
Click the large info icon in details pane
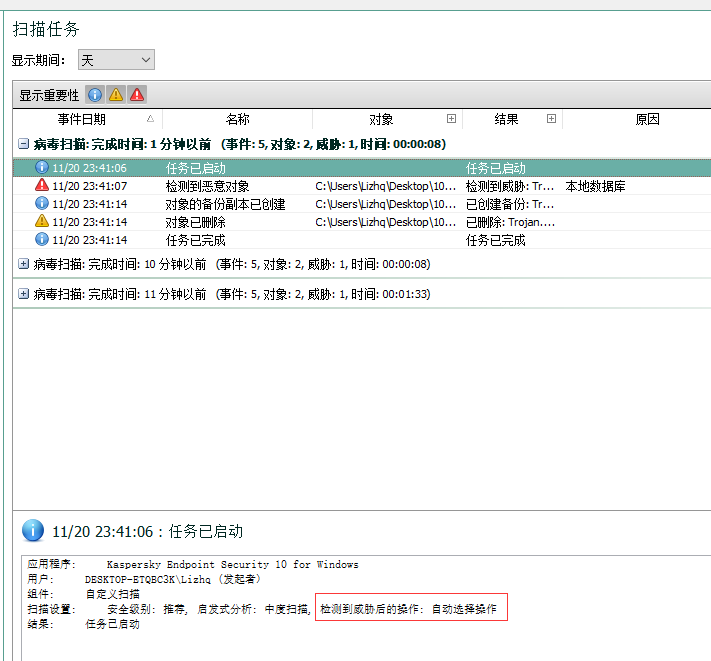point(33,531)
